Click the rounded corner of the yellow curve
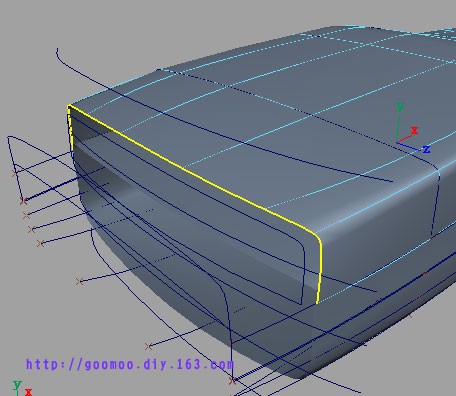 pos(317,238)
